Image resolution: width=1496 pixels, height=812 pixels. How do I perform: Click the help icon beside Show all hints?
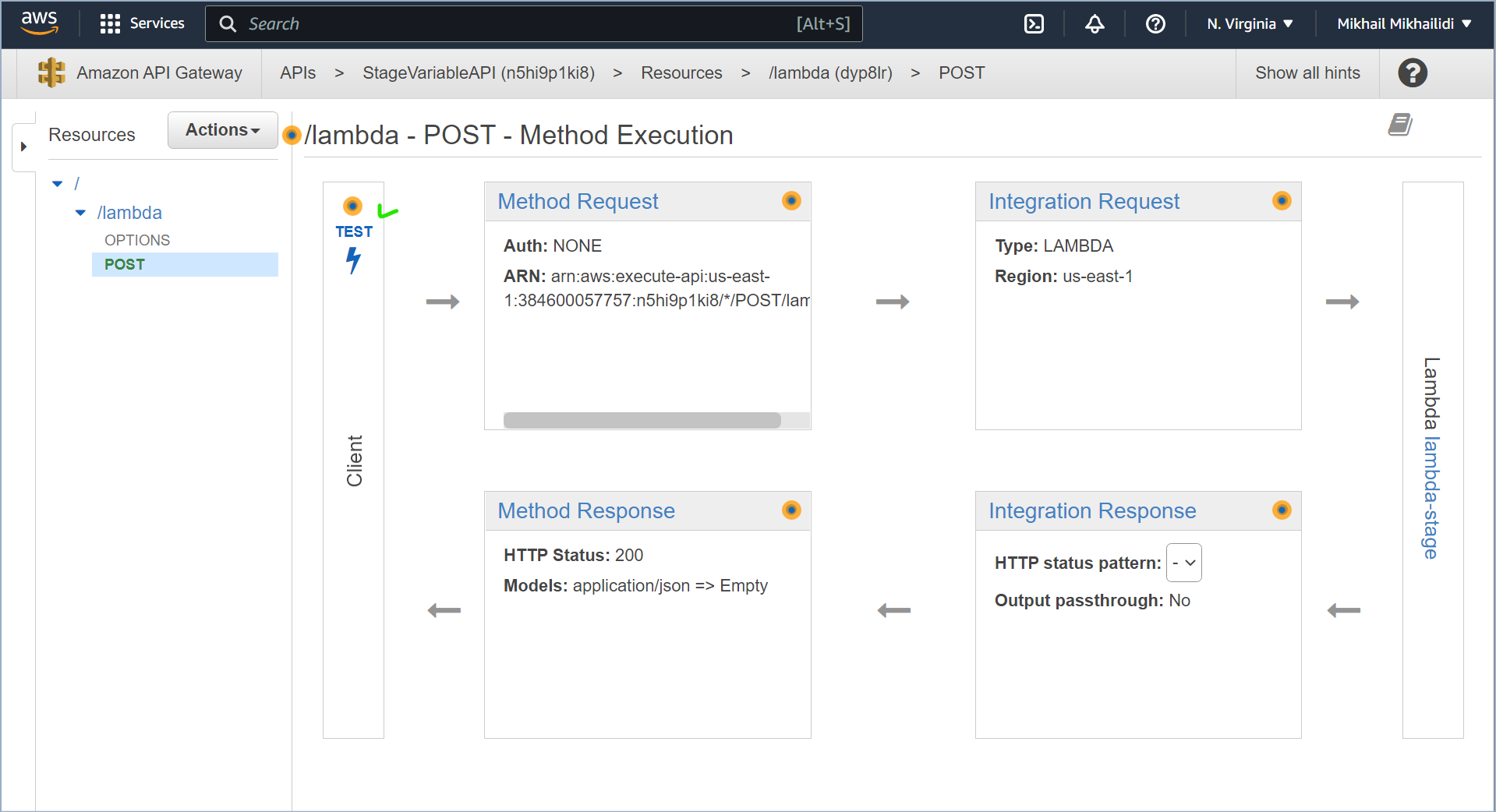point(1412,72)
